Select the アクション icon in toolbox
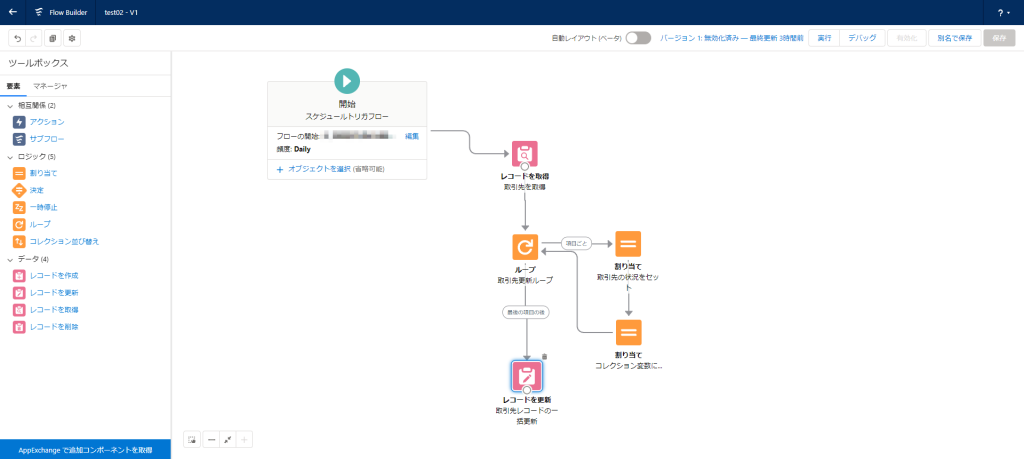1024x459 pixels. click(19, 121)
